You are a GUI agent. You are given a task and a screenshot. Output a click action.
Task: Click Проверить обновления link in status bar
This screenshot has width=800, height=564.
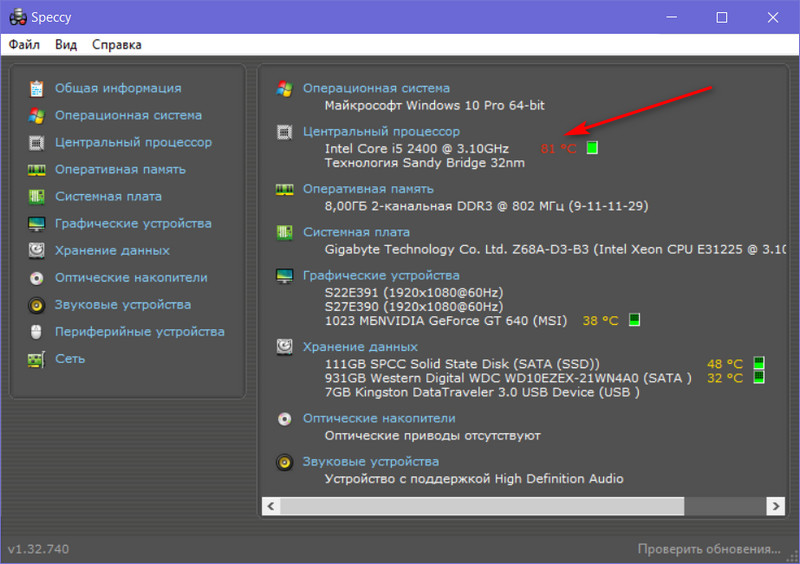[709, 549]
